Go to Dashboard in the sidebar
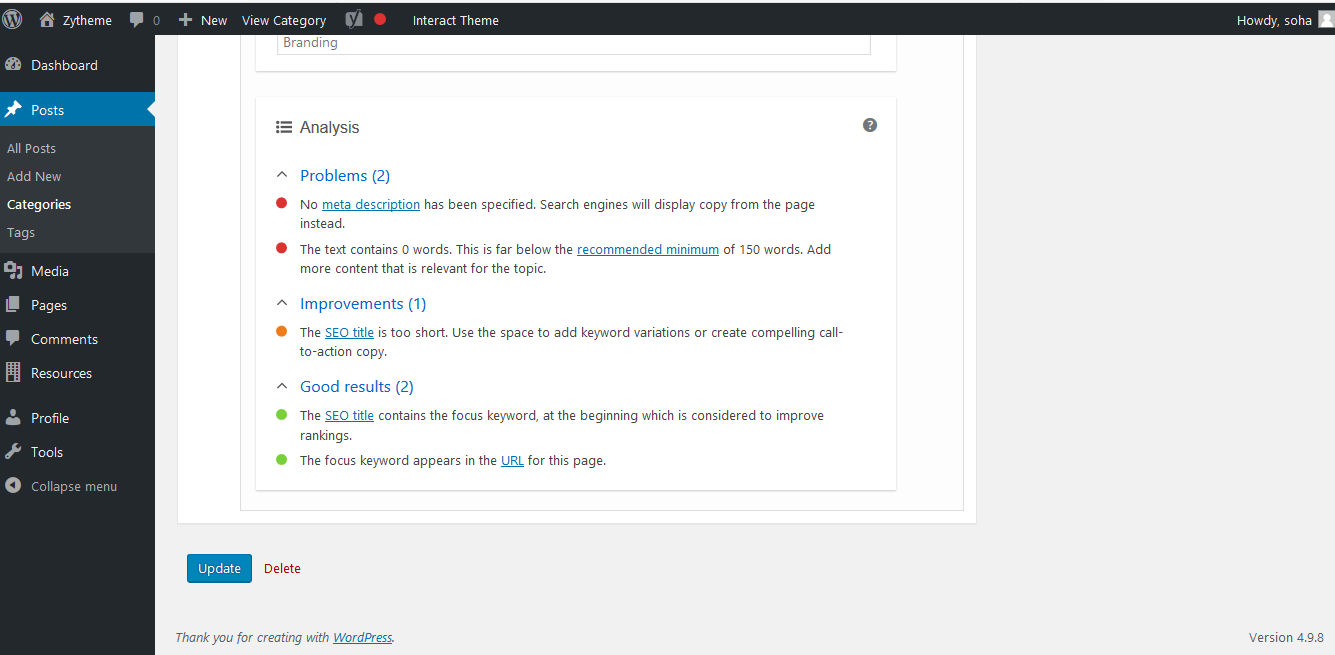Viewport: 1335px width, 655px height. point(77,65)
